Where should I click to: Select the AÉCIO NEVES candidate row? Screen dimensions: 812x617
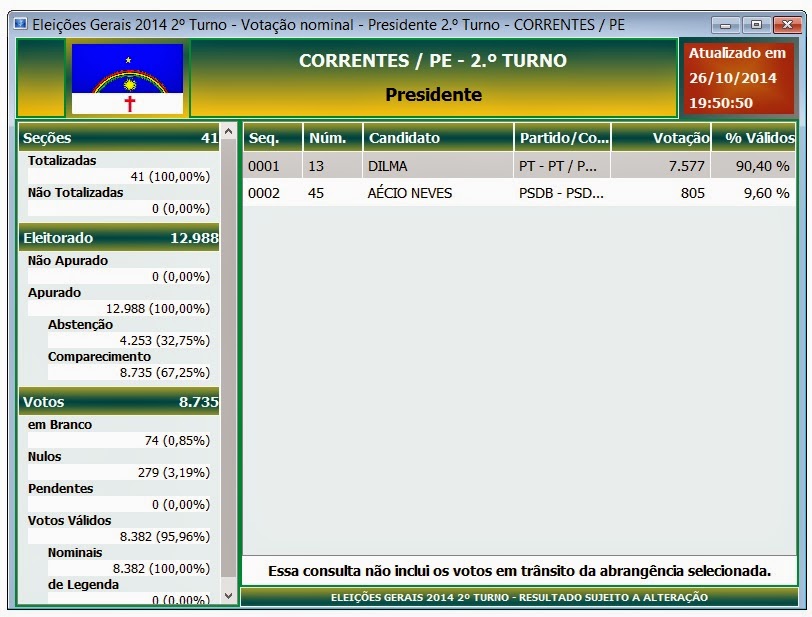pos(519,193)
